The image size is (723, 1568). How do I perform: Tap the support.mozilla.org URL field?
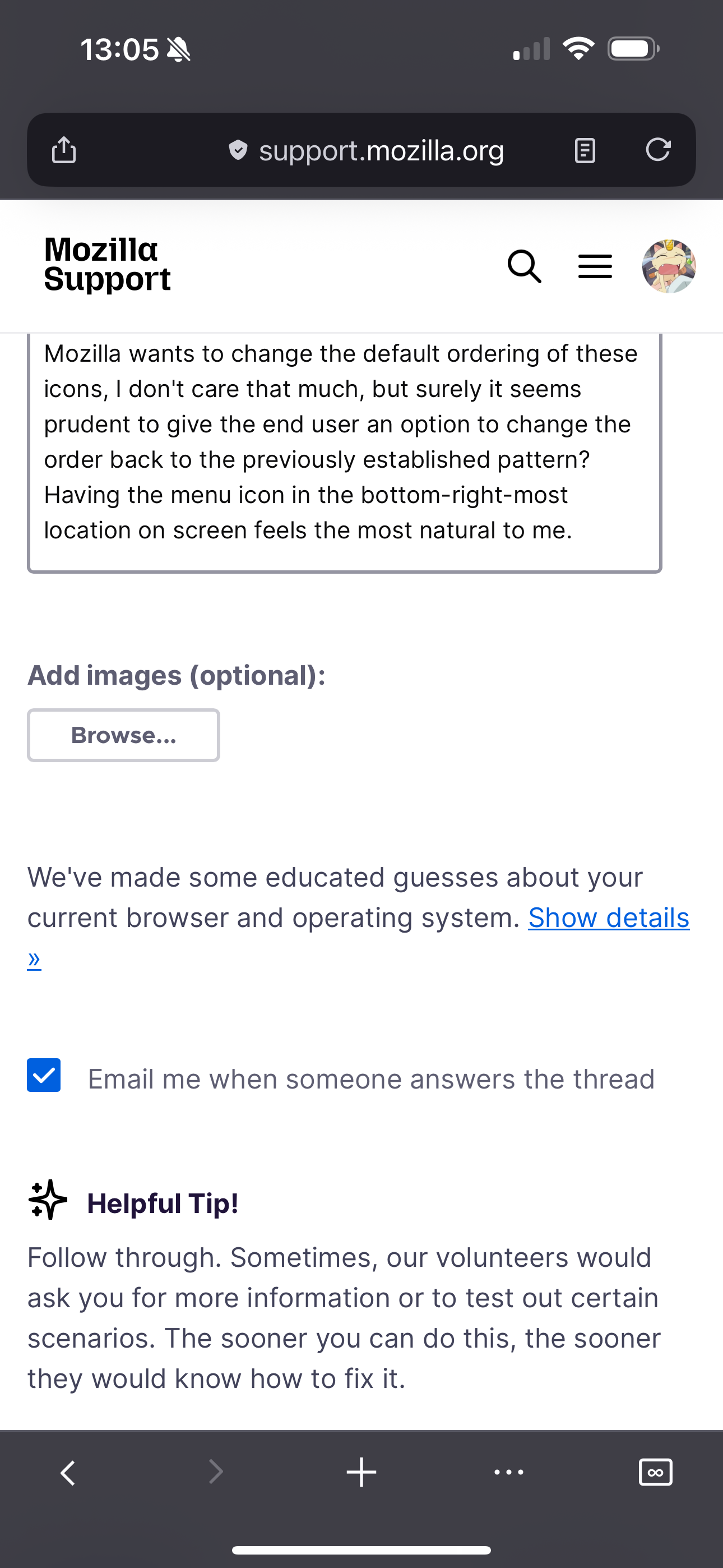(381, 150)
